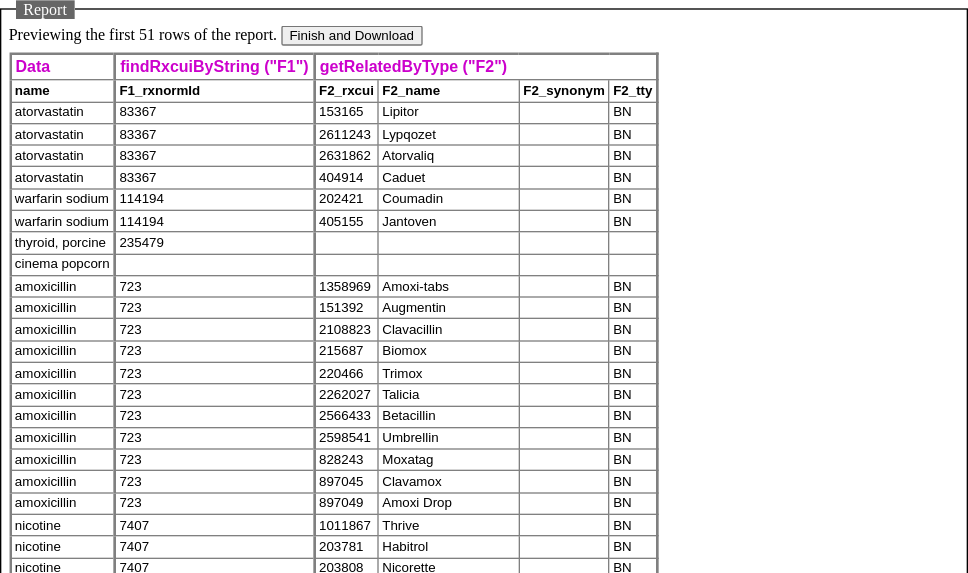Click the Biomox cell
Viewport: 968px width, 573px height.
coord(449,351)
